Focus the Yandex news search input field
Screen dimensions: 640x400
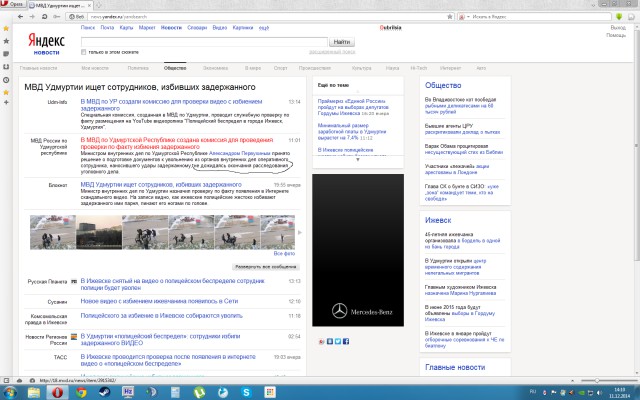point(204,42)
